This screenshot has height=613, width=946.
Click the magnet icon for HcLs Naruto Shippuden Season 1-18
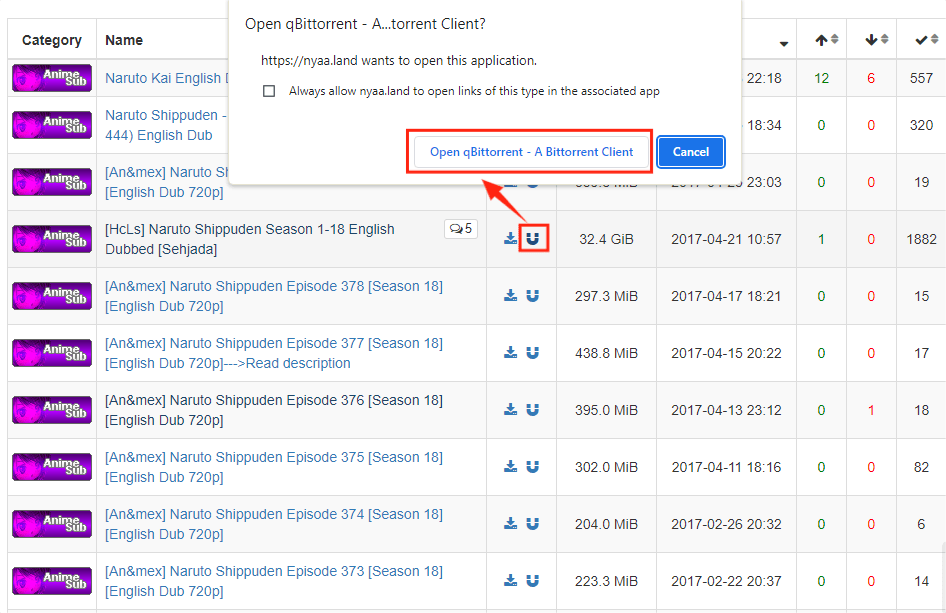point(533,239)
